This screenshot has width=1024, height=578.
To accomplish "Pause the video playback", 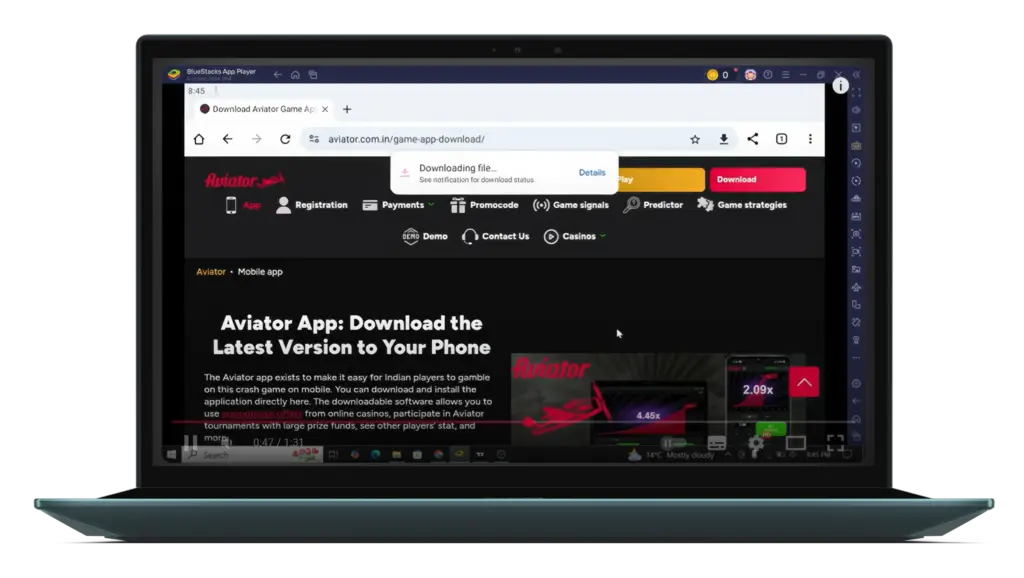I will (190, 442).
